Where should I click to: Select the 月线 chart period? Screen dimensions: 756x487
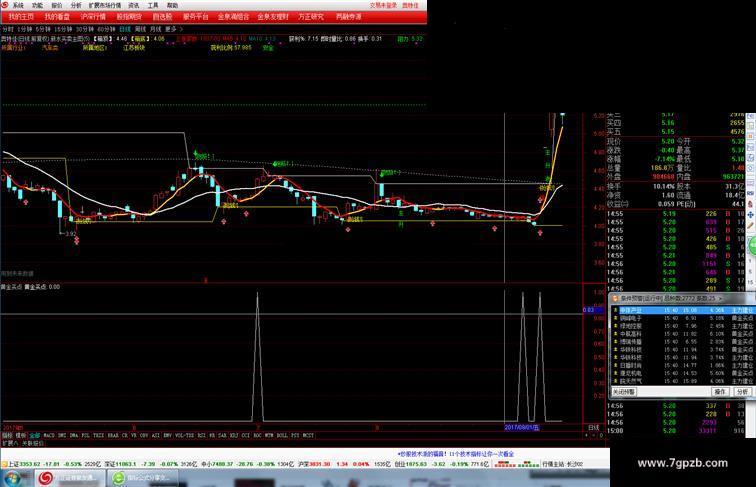tap(155, 29)
